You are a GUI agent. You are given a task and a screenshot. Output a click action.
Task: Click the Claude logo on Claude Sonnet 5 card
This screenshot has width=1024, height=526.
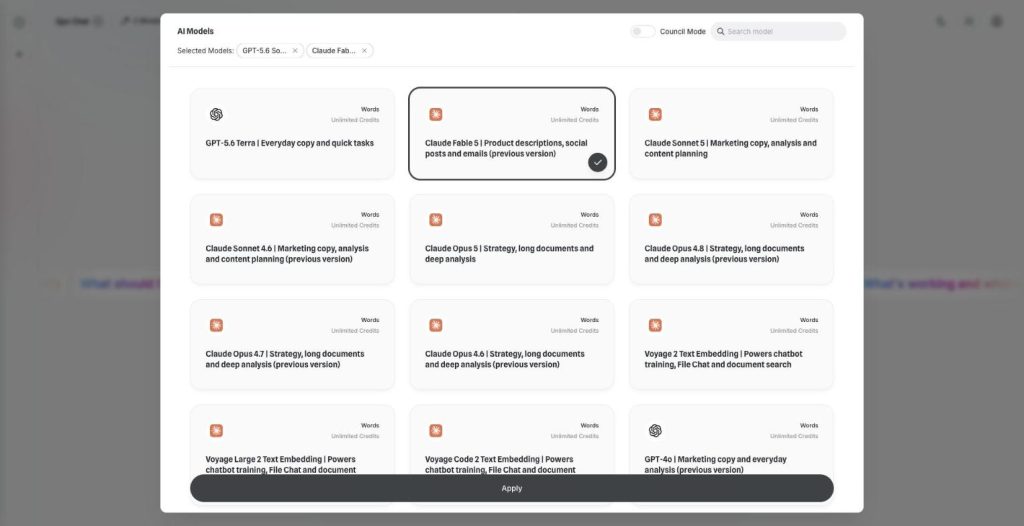coord(655,115)
